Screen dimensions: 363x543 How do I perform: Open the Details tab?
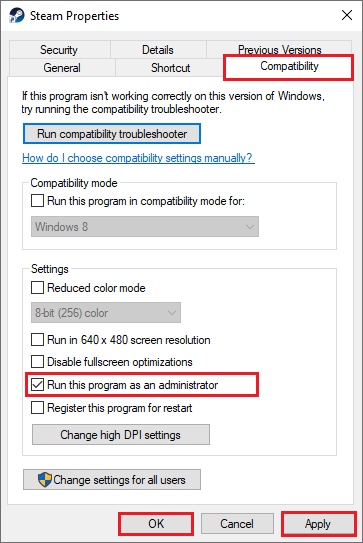pos(158,50)
